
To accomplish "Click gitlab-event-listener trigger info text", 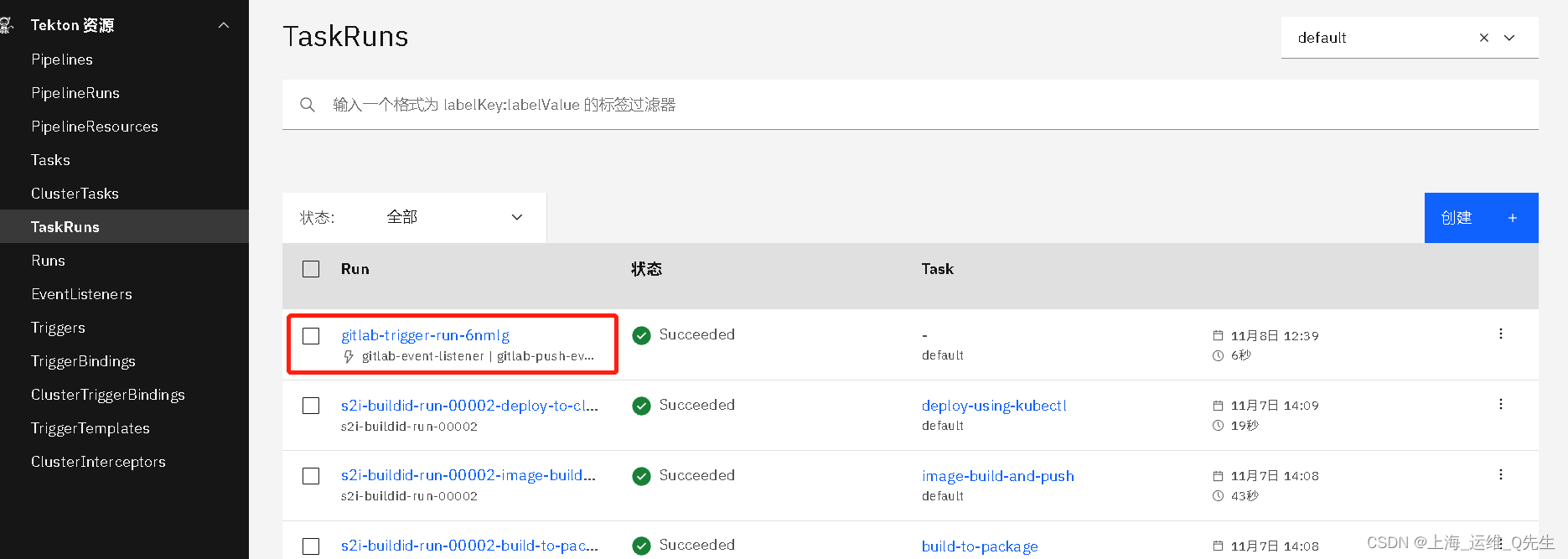I will [x=478, y=356].
